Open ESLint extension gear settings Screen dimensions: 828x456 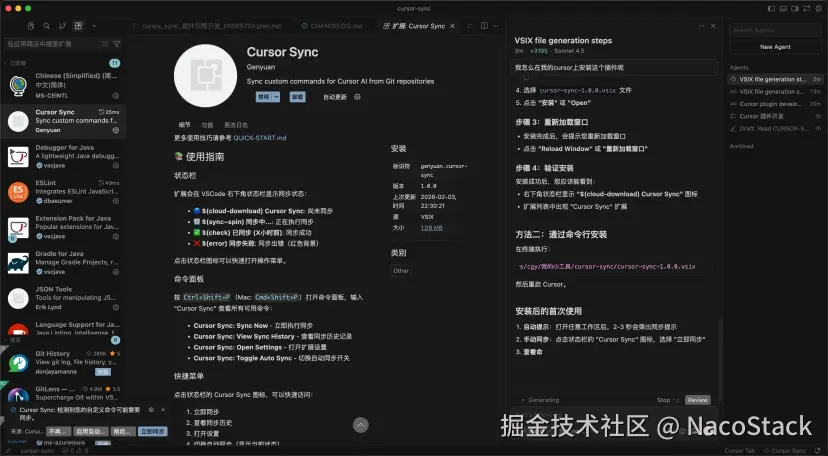point(116,201)
